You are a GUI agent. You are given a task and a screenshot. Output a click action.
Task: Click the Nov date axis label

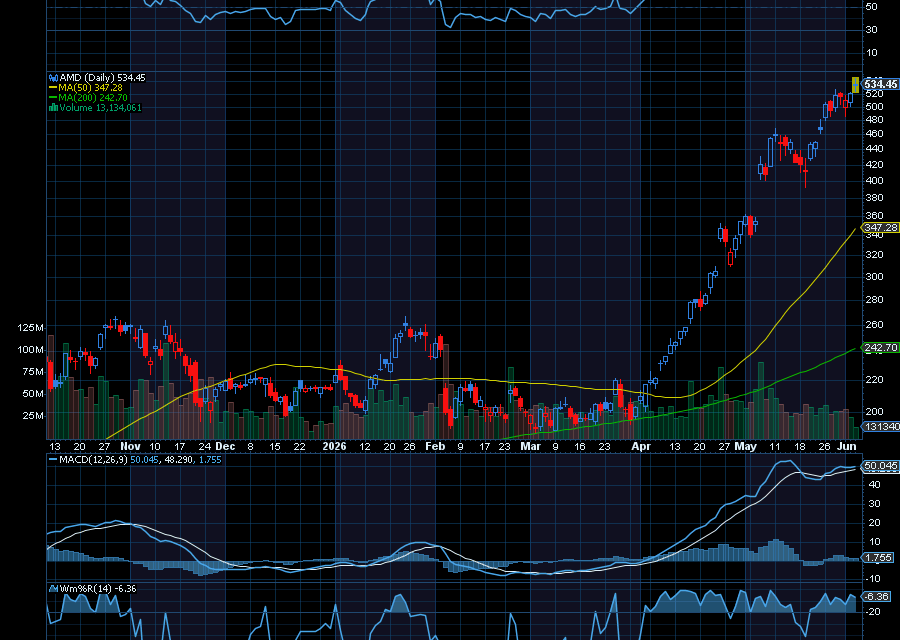coord(130,446)
